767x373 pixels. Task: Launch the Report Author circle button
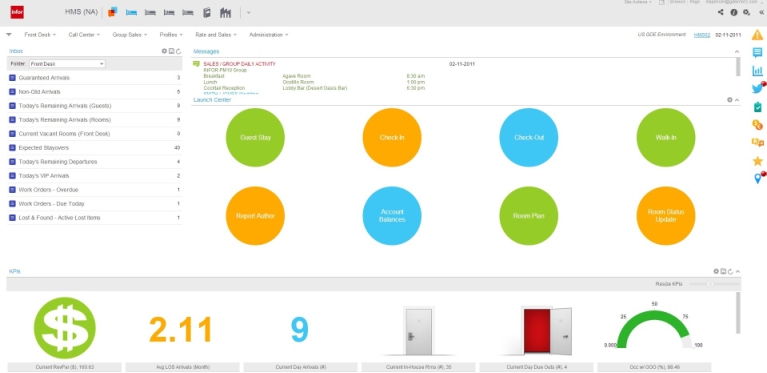coord(255,216)
